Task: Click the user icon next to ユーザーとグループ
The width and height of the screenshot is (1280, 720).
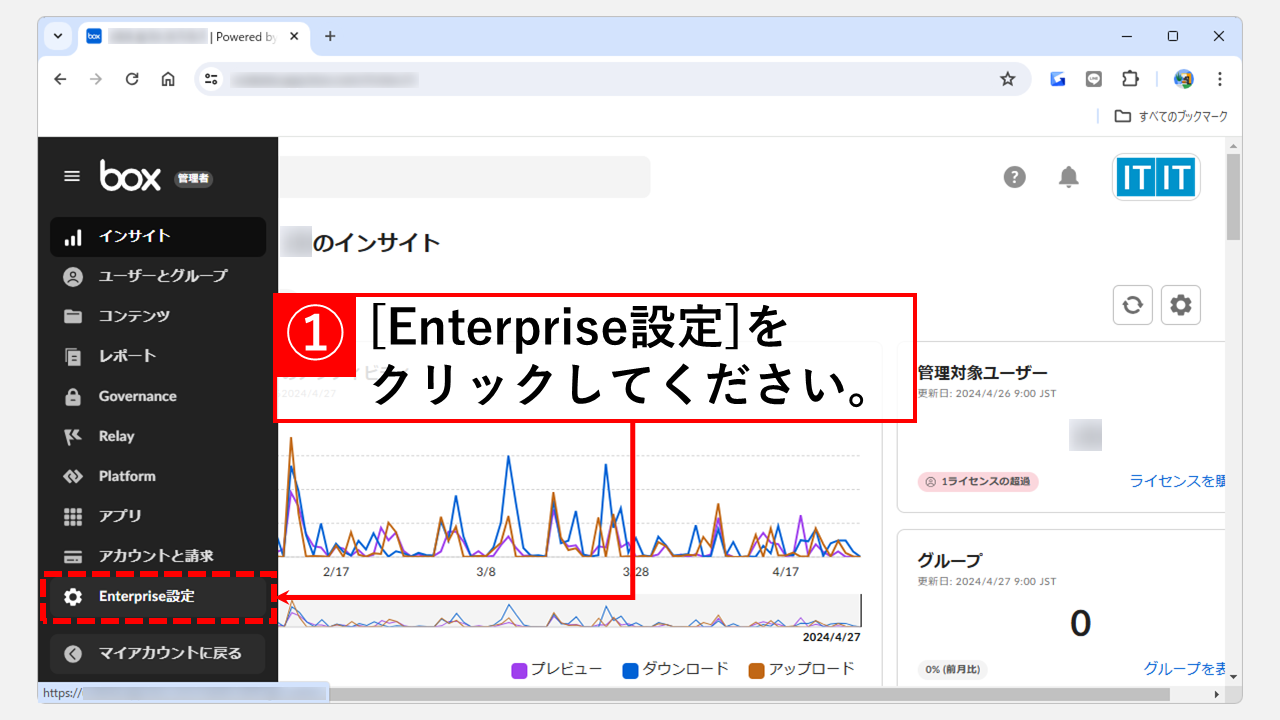Action: pos(73,276)
